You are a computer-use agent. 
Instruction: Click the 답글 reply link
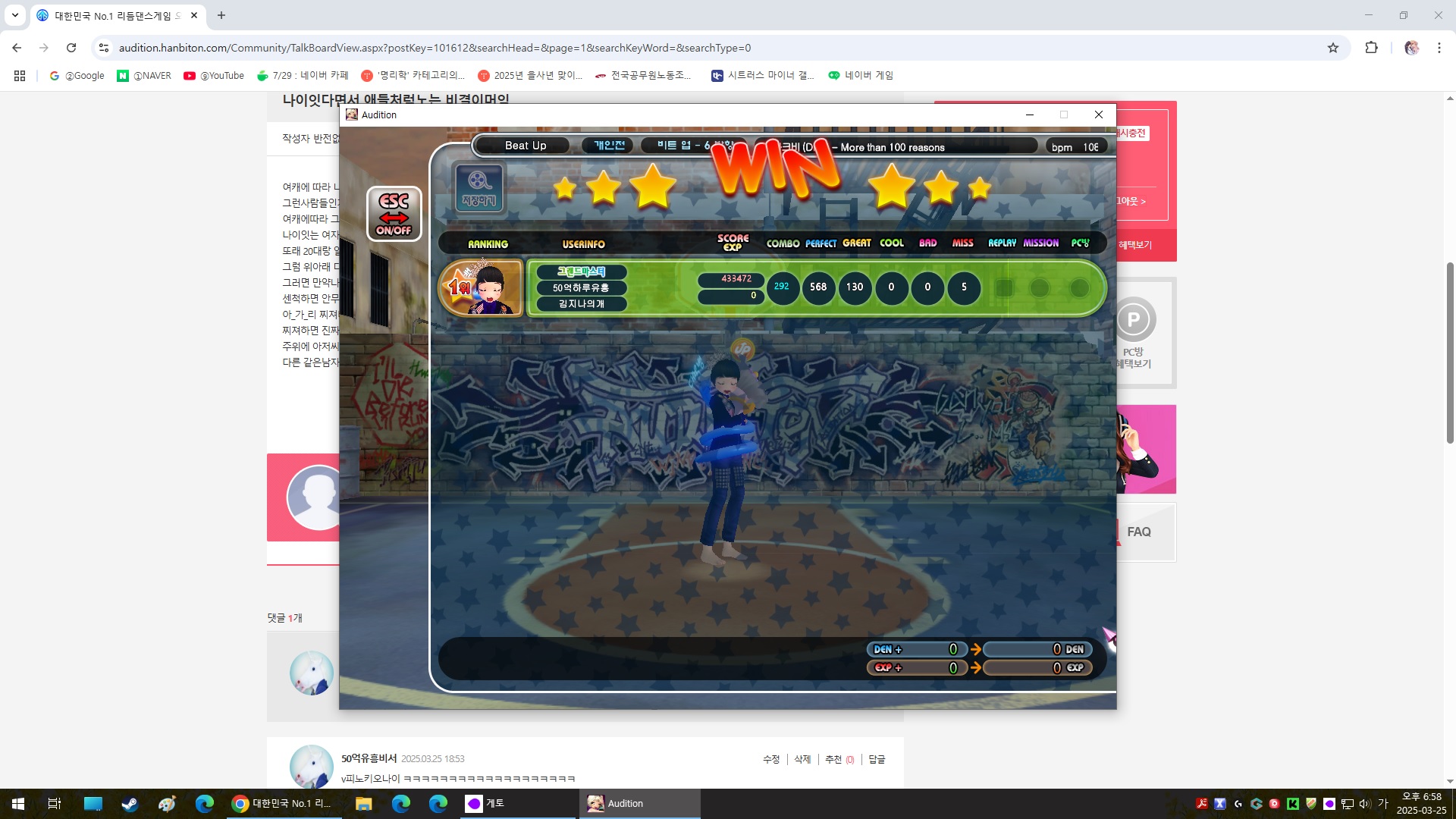pos(877,759)
